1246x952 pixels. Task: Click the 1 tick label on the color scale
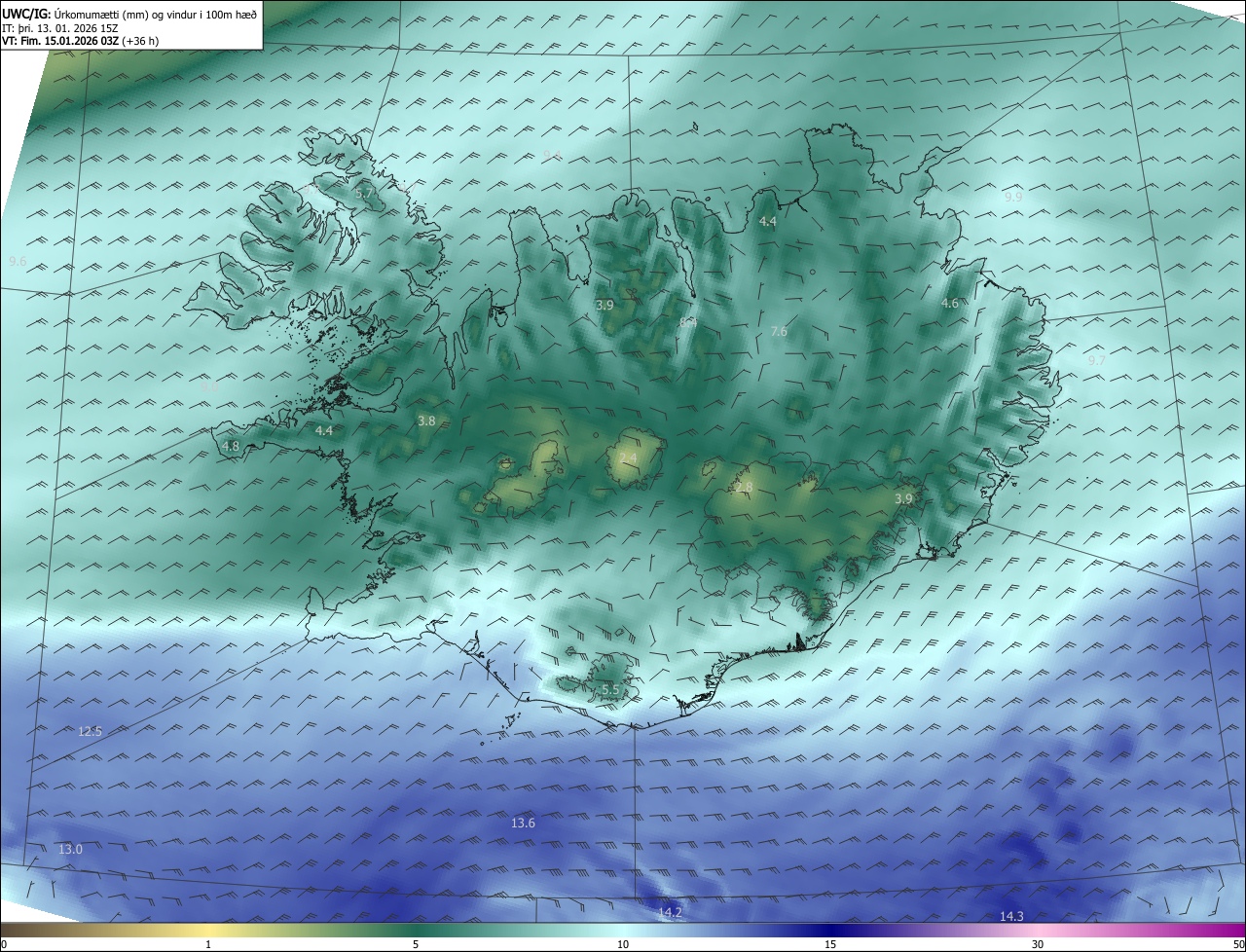(x=208, y=944)
